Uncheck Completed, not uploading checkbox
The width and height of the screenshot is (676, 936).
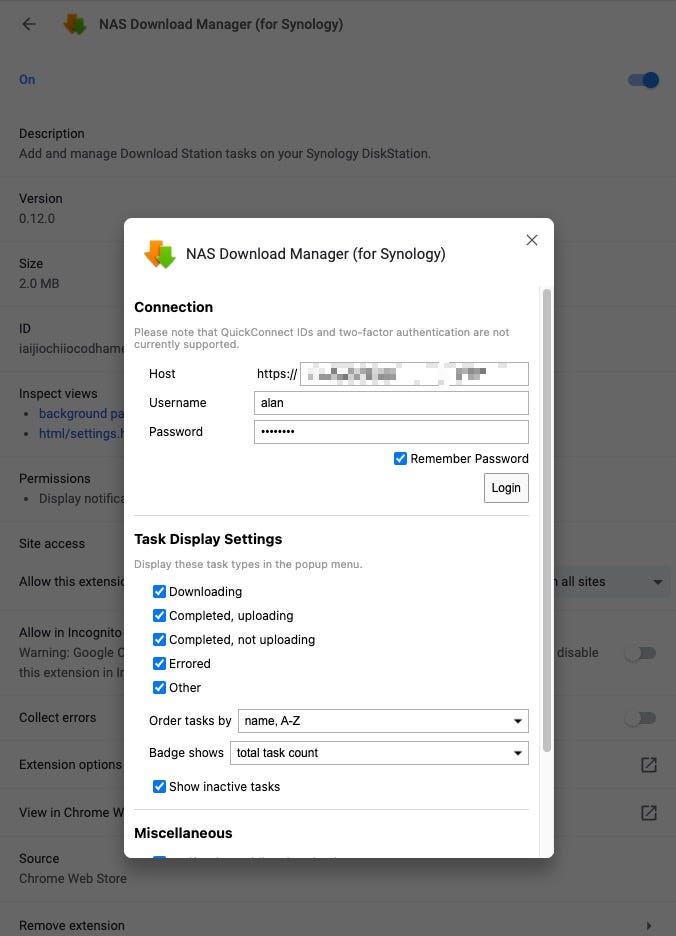159,639
